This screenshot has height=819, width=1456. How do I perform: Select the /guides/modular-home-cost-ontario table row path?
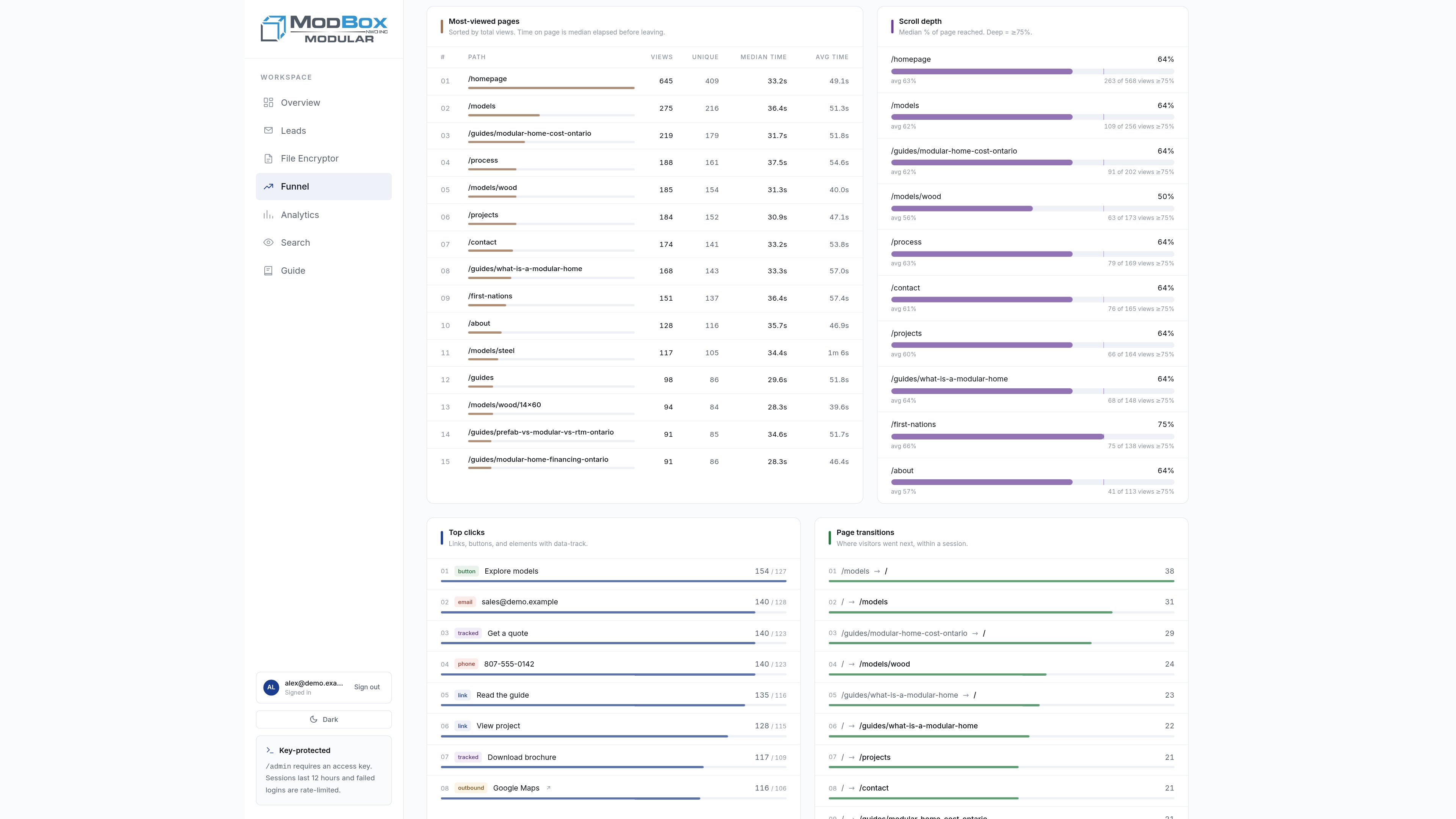[x=530, y=133]
